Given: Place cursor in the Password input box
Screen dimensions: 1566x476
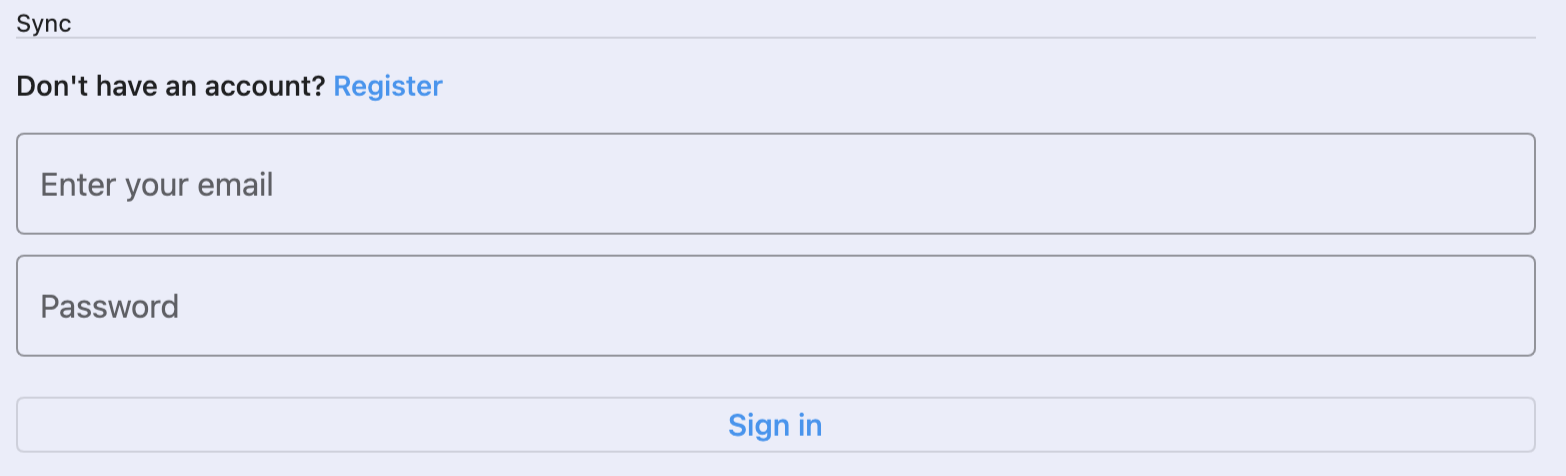Looking at the screenshot, I should (775, 306).
